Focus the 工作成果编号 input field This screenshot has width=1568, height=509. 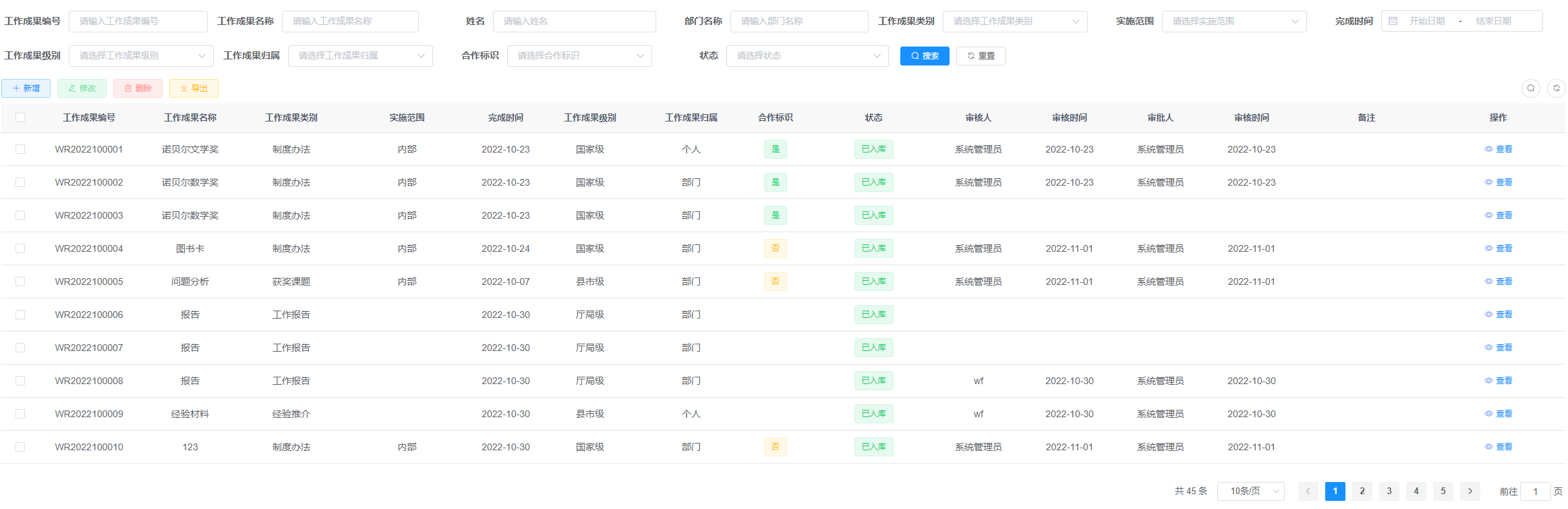pos(138,22)
